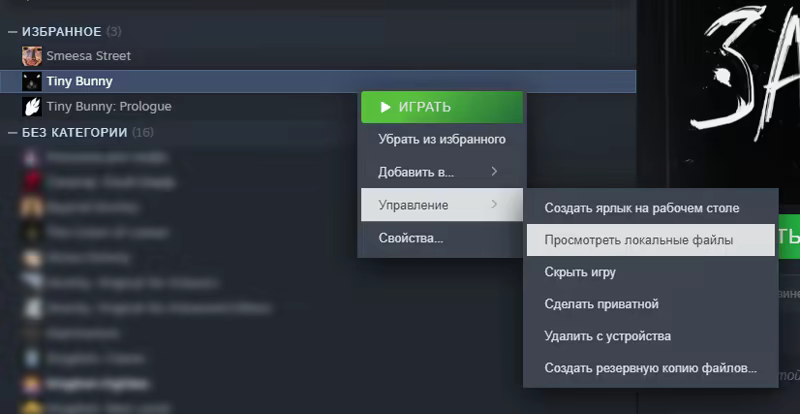Choose Скрыть игру
800x414 pixels.
click(579, 272)
